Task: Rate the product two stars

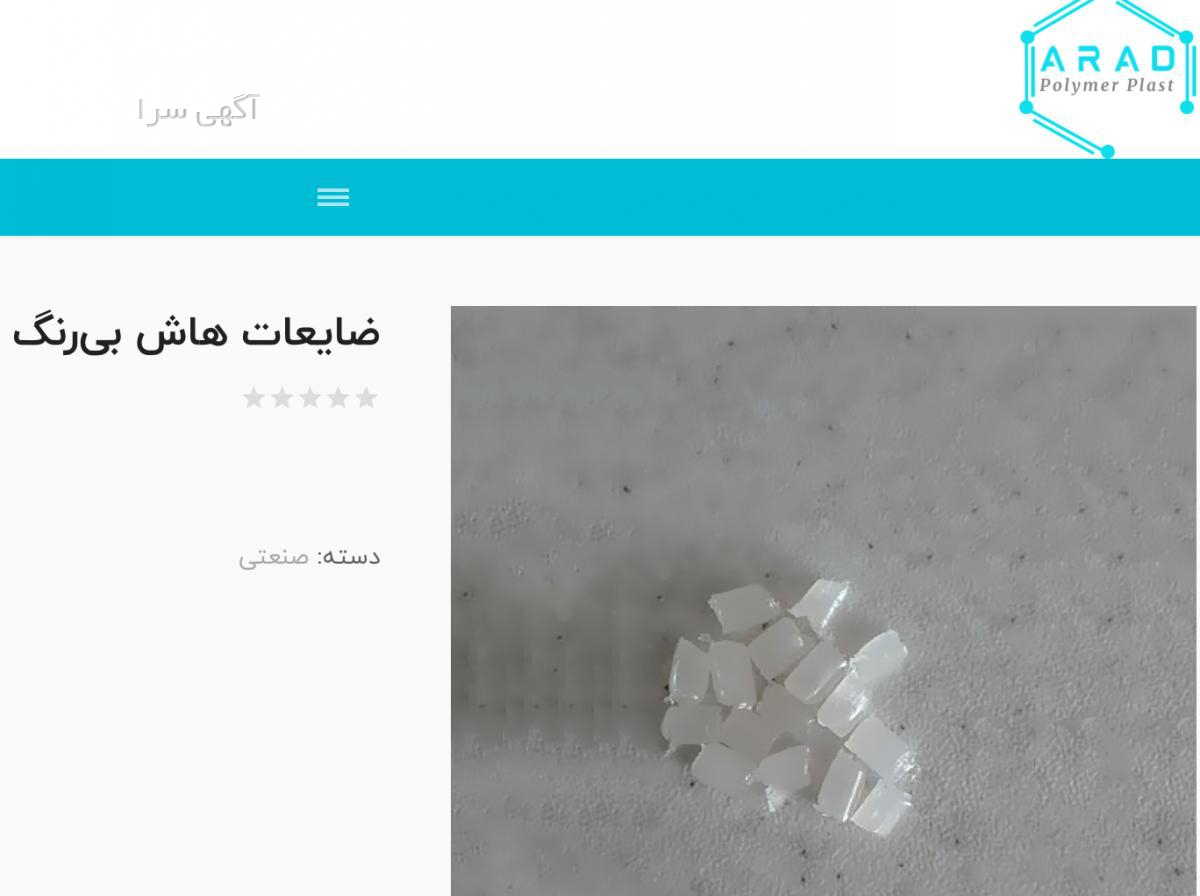Action: [x=338, y=398]
